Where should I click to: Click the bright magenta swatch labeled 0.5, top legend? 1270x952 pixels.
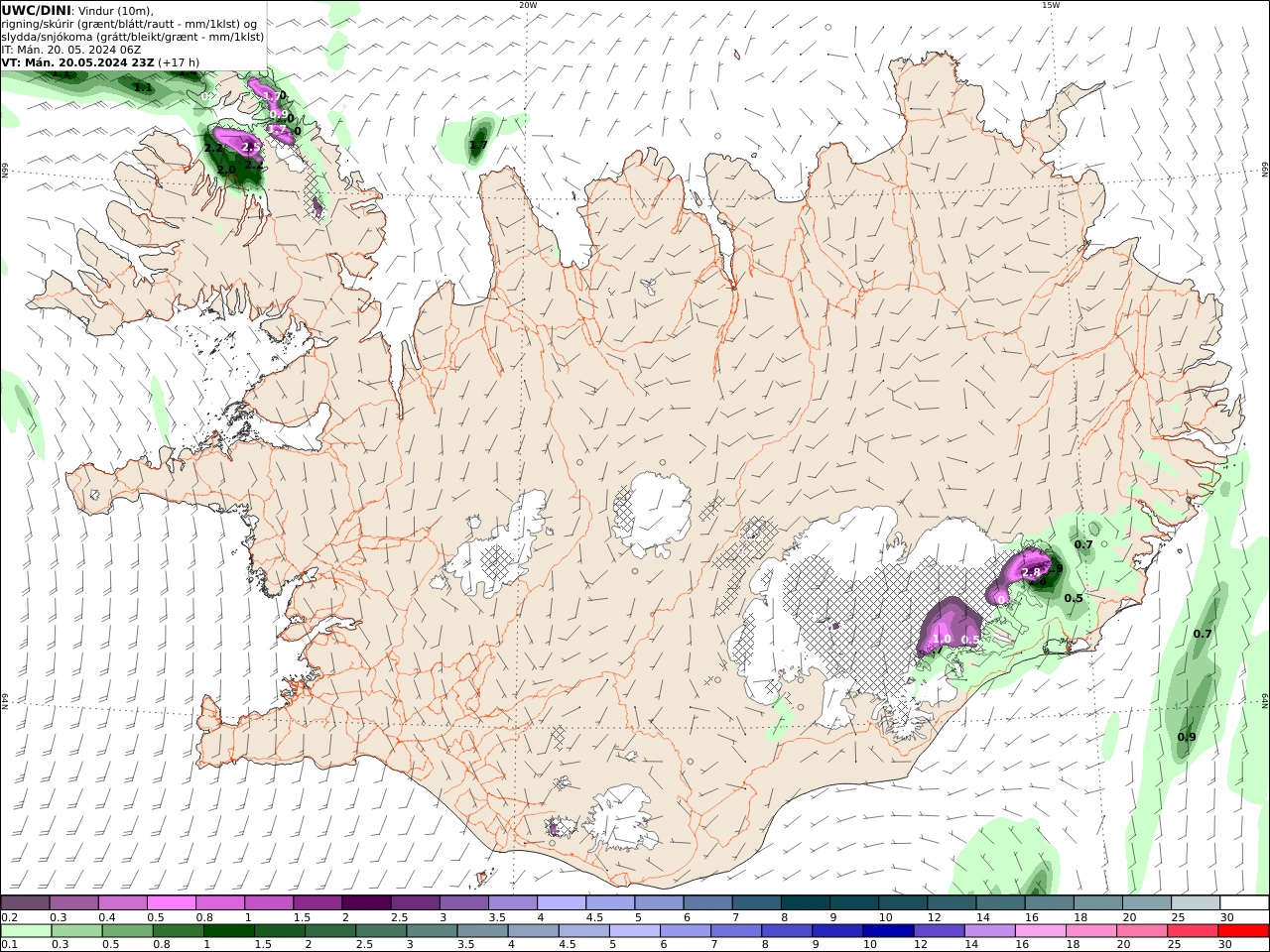point(171,902)
